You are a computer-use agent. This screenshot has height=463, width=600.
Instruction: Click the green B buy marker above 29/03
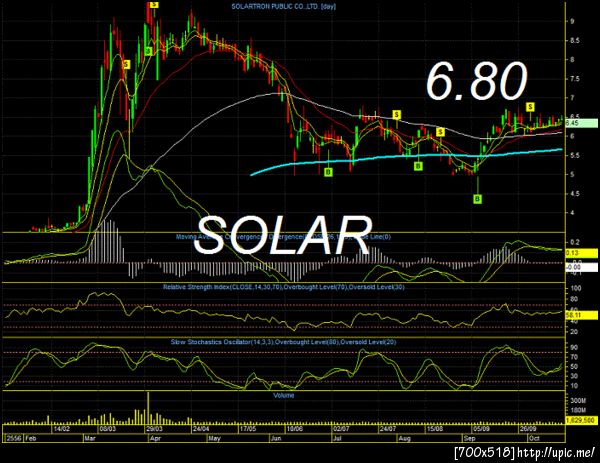[149, 51]
